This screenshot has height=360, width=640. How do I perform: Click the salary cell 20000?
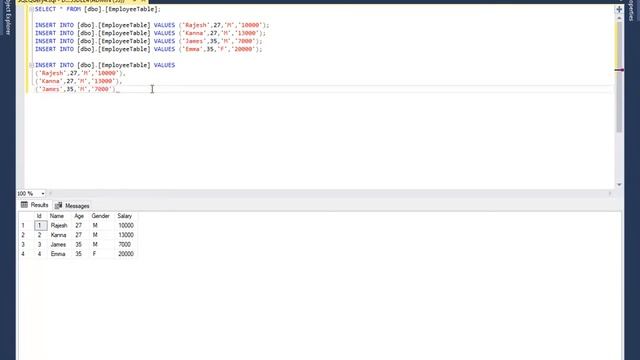[126, 254]
